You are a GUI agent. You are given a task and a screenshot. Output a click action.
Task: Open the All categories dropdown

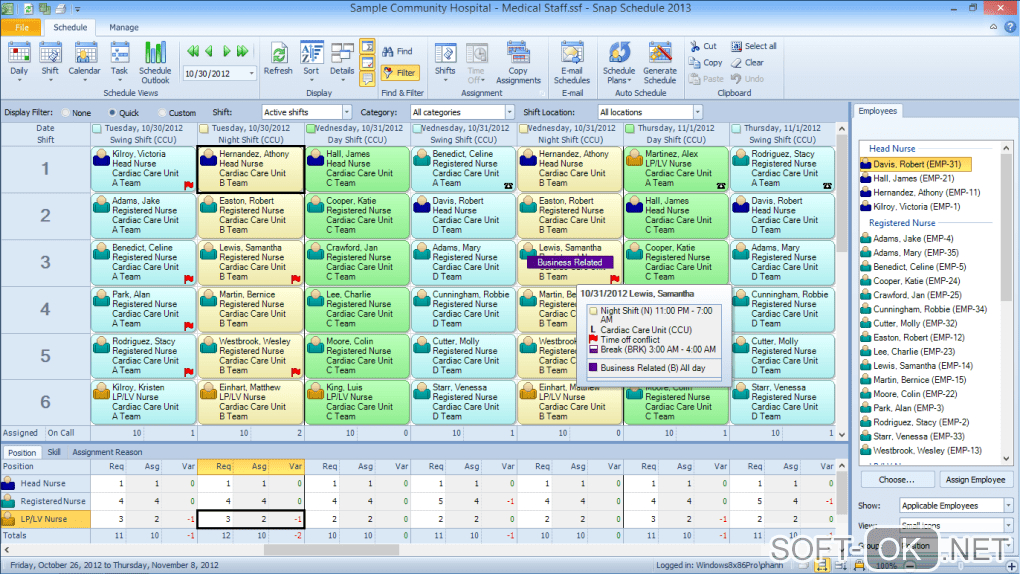pos(509,112)
